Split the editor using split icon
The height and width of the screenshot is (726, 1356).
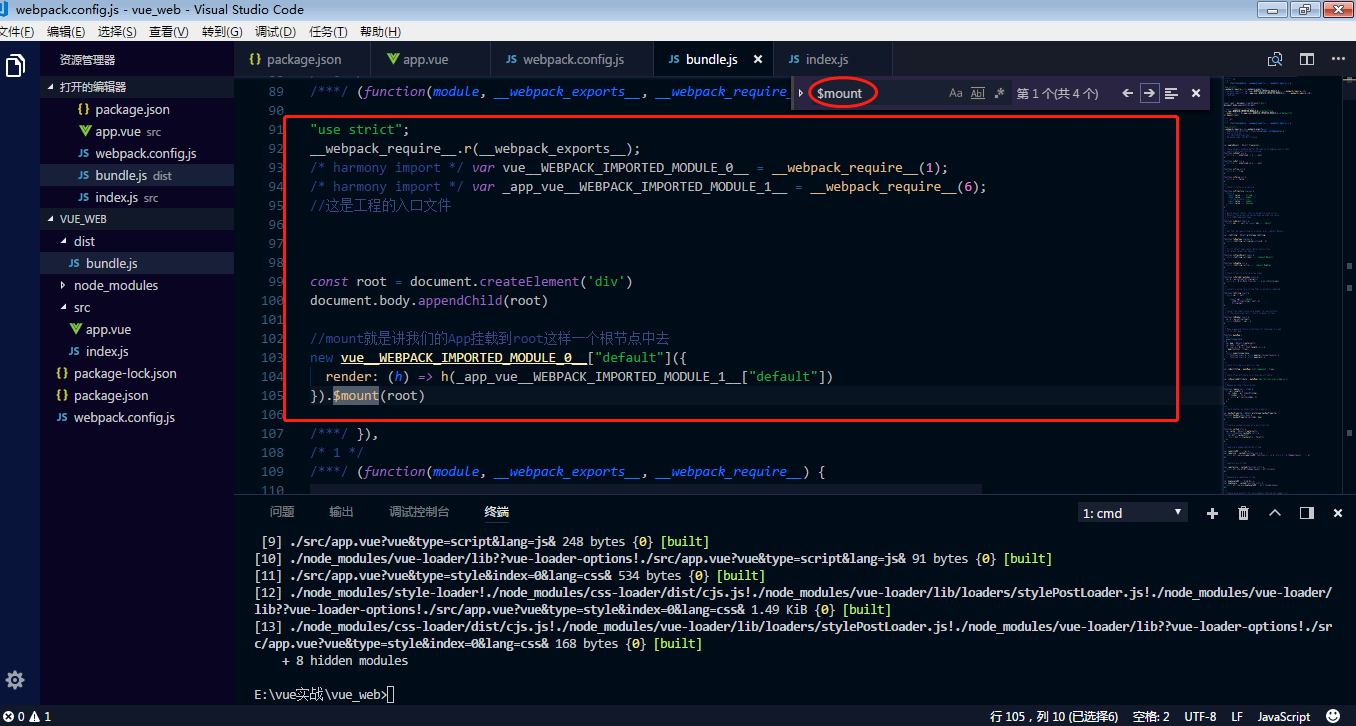1308,59
